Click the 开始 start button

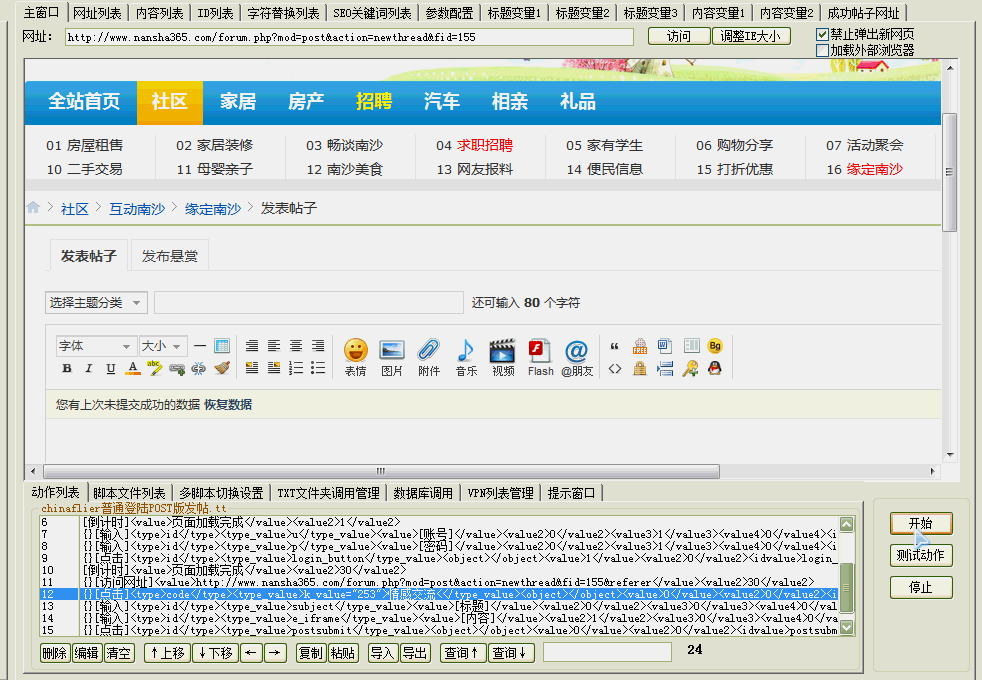click(x=921, y=523)
